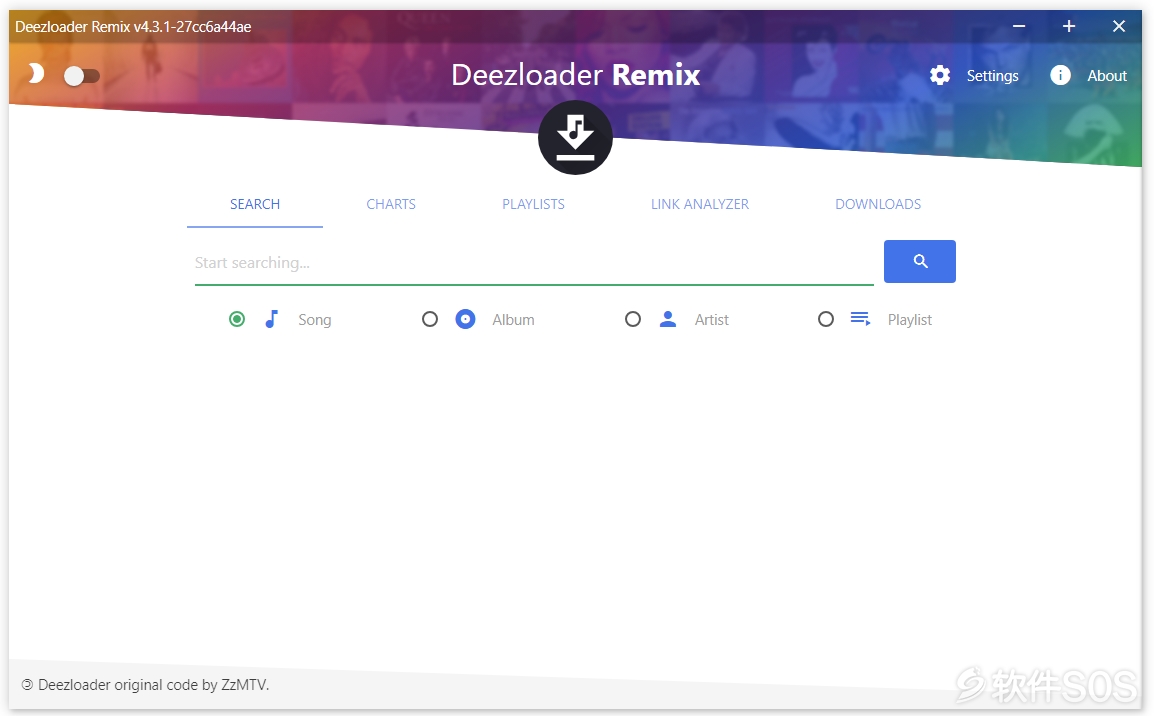
Task: Select the Artist radio button
Action: (633, 319)
